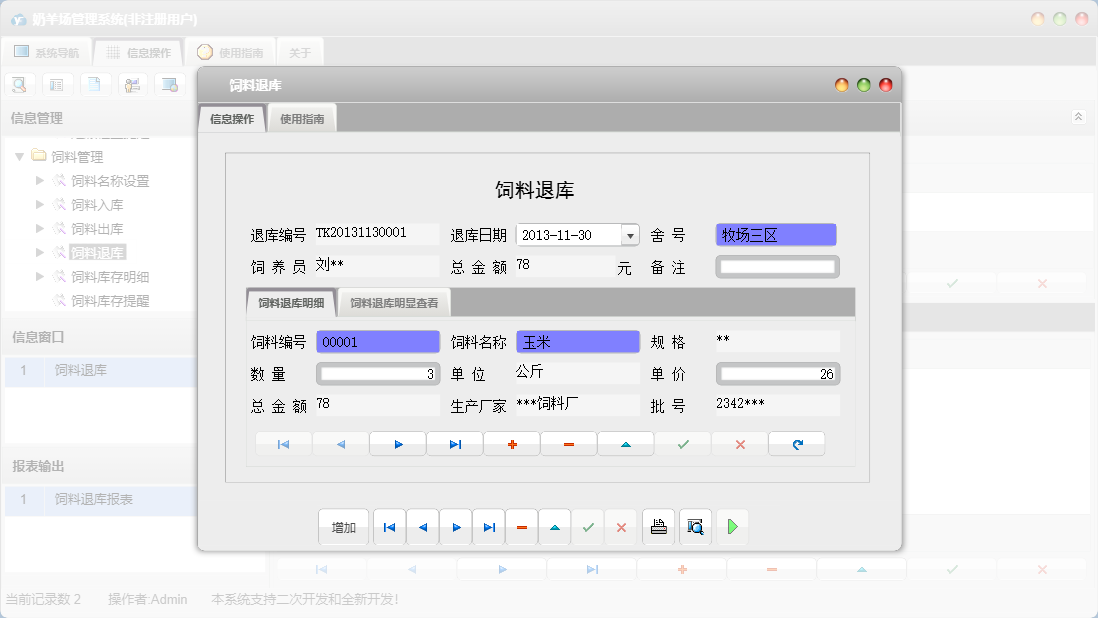Screen dimensions: 1098x618
Task: Open the 退库日期 date dropdown
Action: tap(631, 233)
